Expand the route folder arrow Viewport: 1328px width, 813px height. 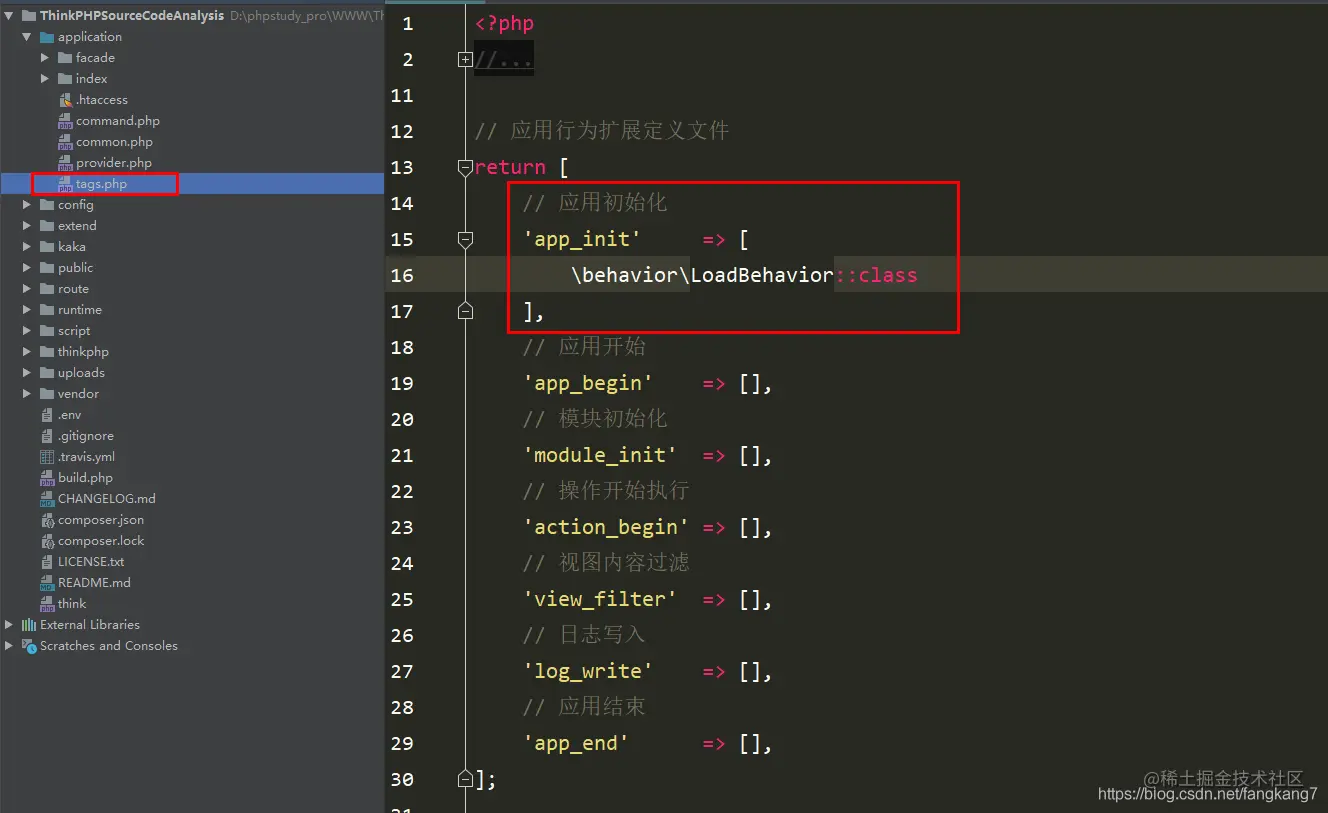pos(27,289)
